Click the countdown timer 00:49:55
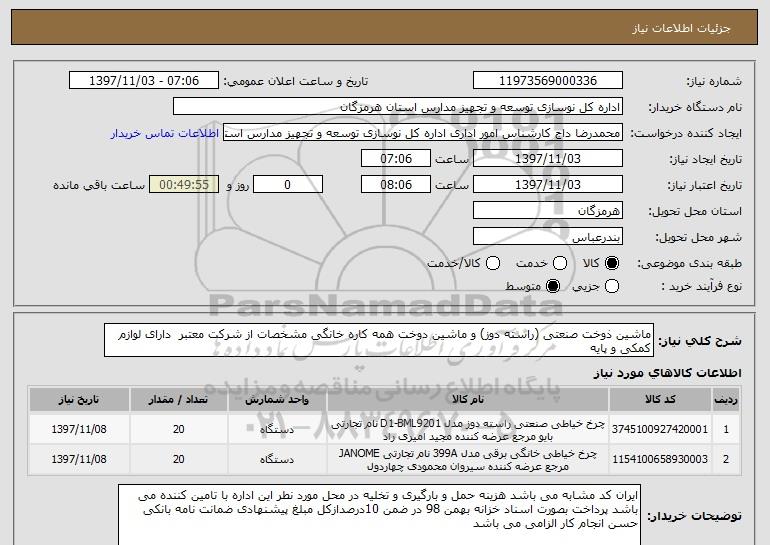This screenshot has width=770, height=545. [184, 185]
